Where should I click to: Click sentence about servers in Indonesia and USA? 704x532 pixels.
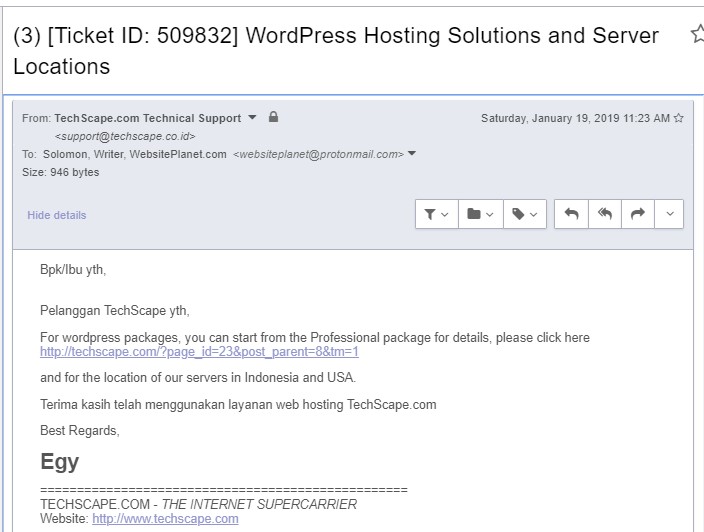tap(198, 378)
